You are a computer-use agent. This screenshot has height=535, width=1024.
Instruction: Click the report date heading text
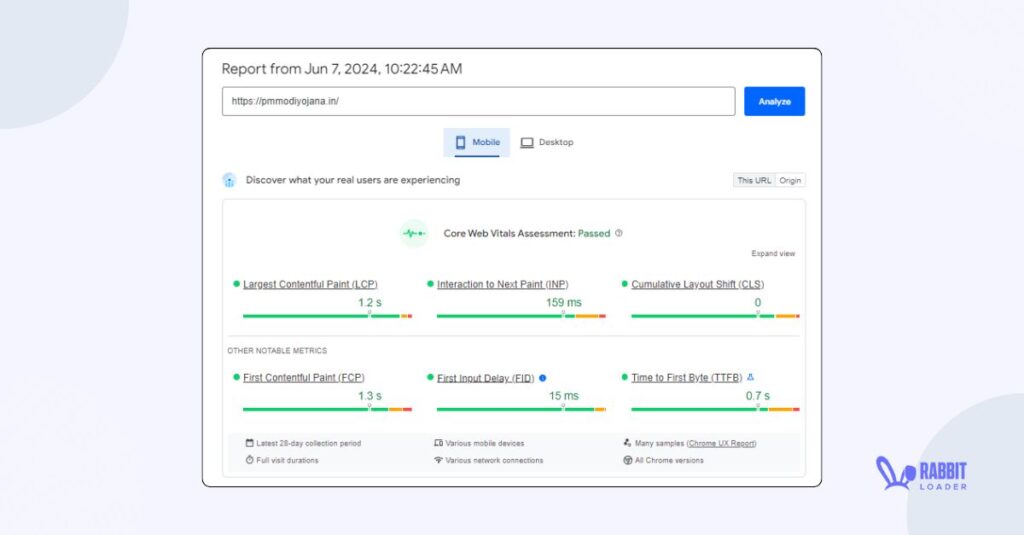click(x=342, y=69)
